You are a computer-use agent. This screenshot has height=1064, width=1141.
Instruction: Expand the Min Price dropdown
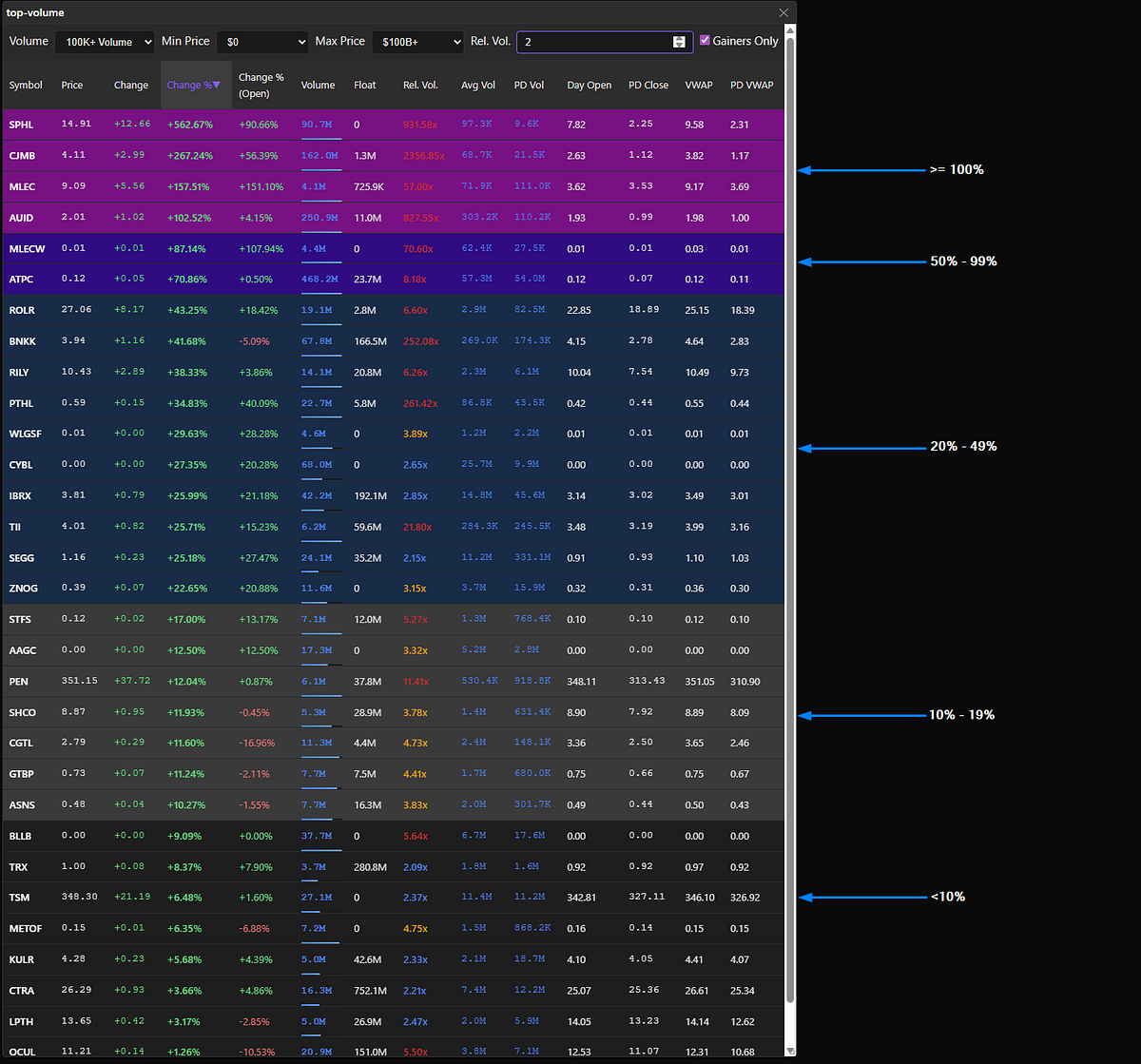click(261, 42)
